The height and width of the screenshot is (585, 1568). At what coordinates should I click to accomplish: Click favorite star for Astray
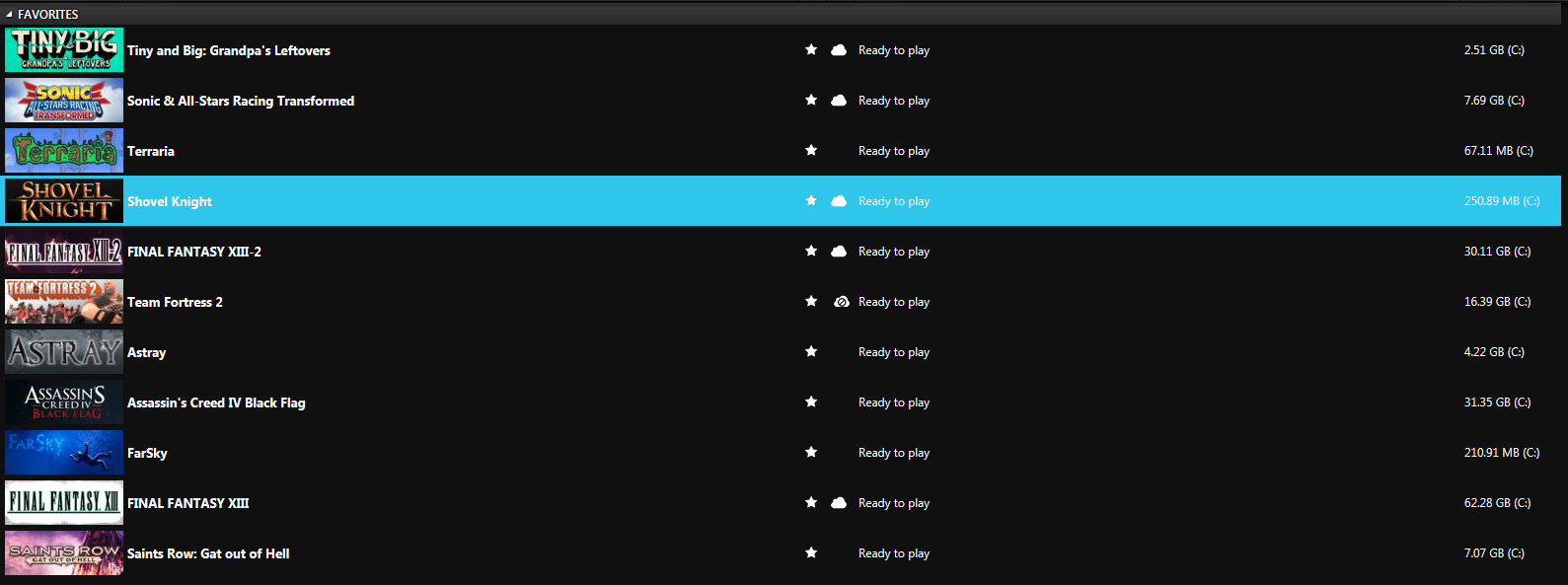click(811, 351)
